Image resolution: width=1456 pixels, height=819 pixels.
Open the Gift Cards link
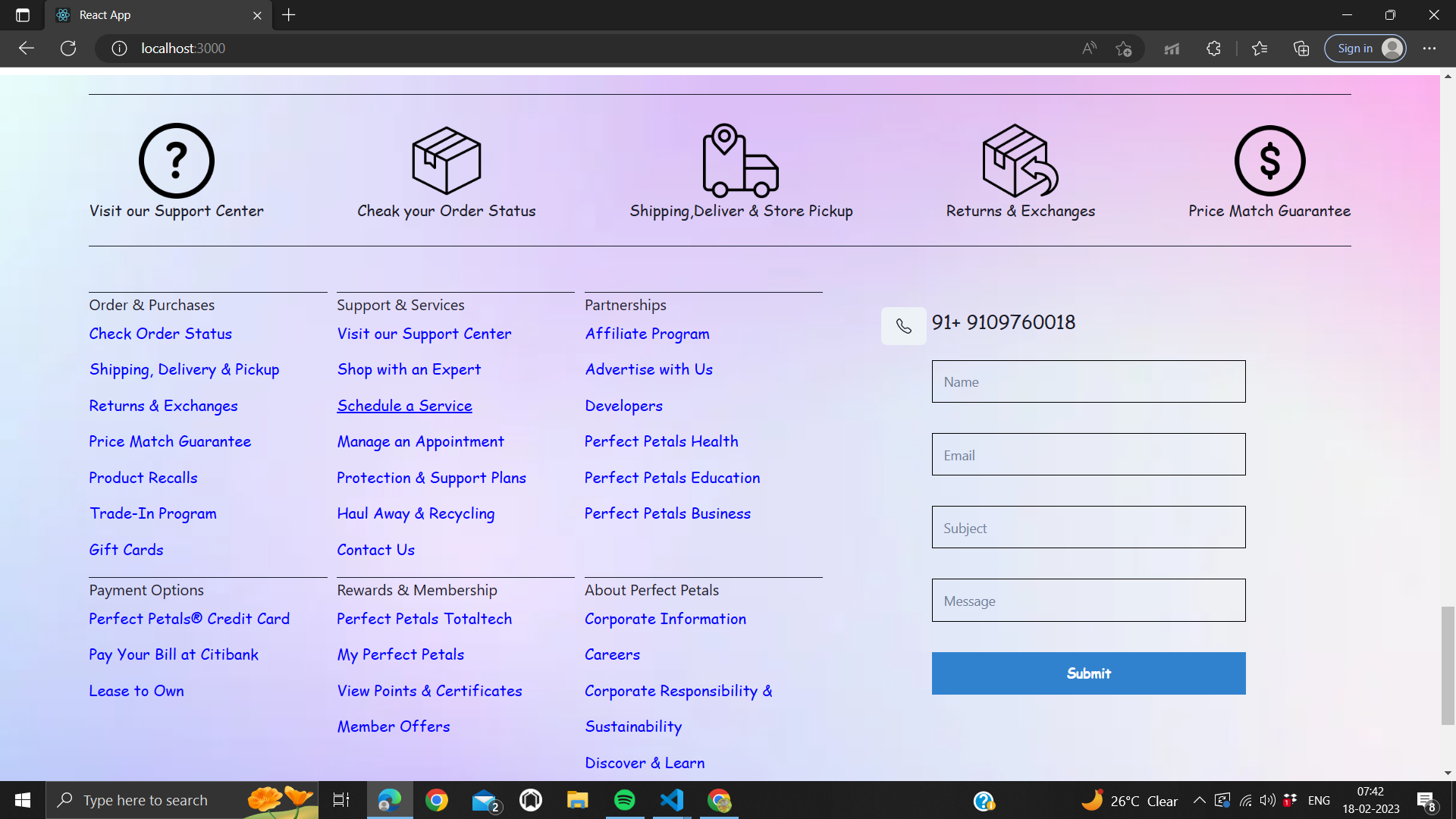click(126, 550)
